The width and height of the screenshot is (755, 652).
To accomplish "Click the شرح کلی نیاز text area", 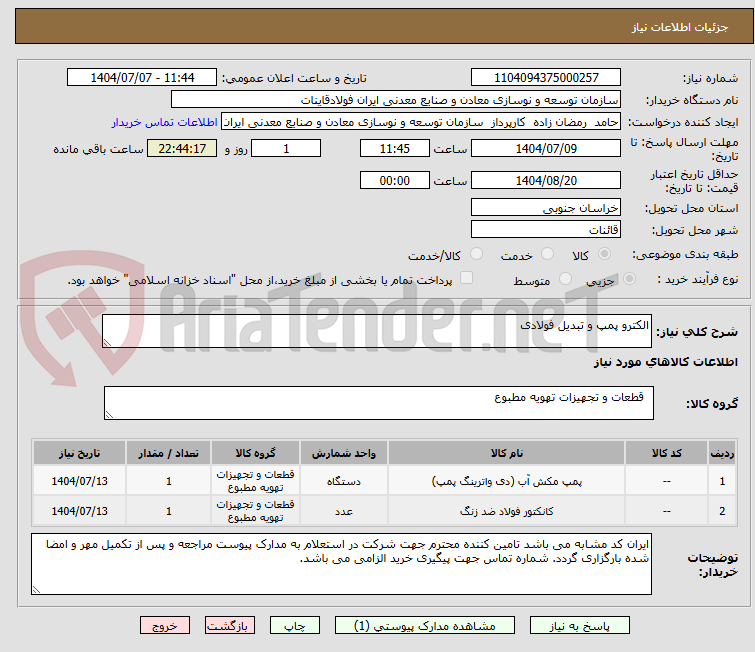I will 377,331.
